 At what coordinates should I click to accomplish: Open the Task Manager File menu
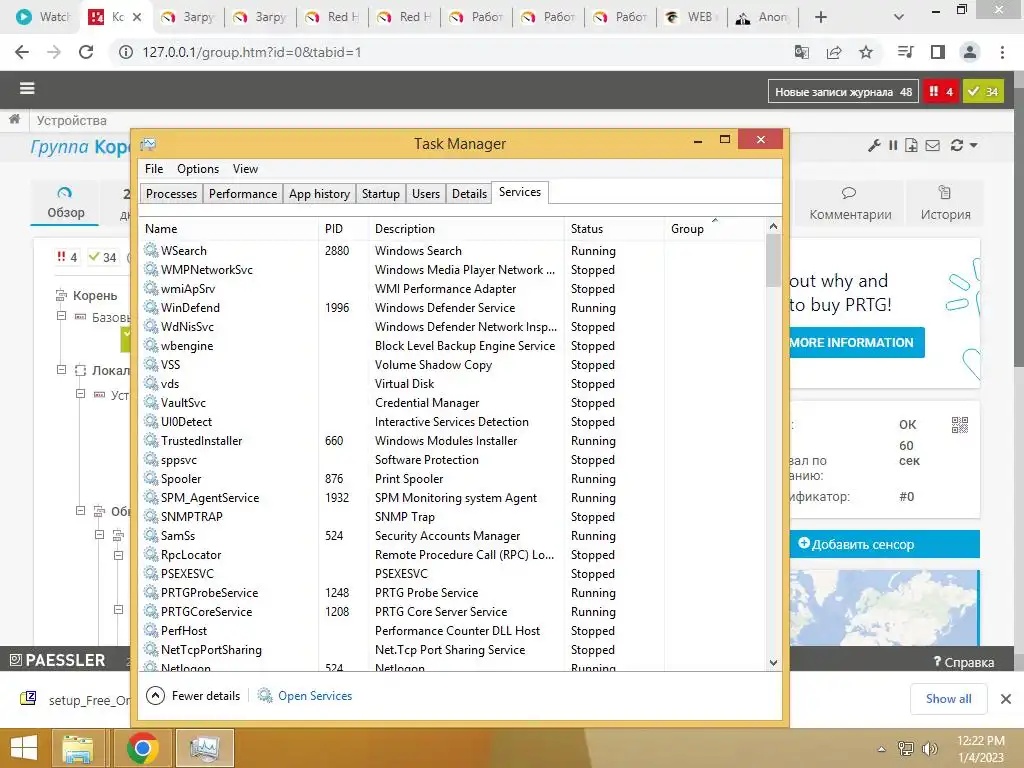point(154,168)
